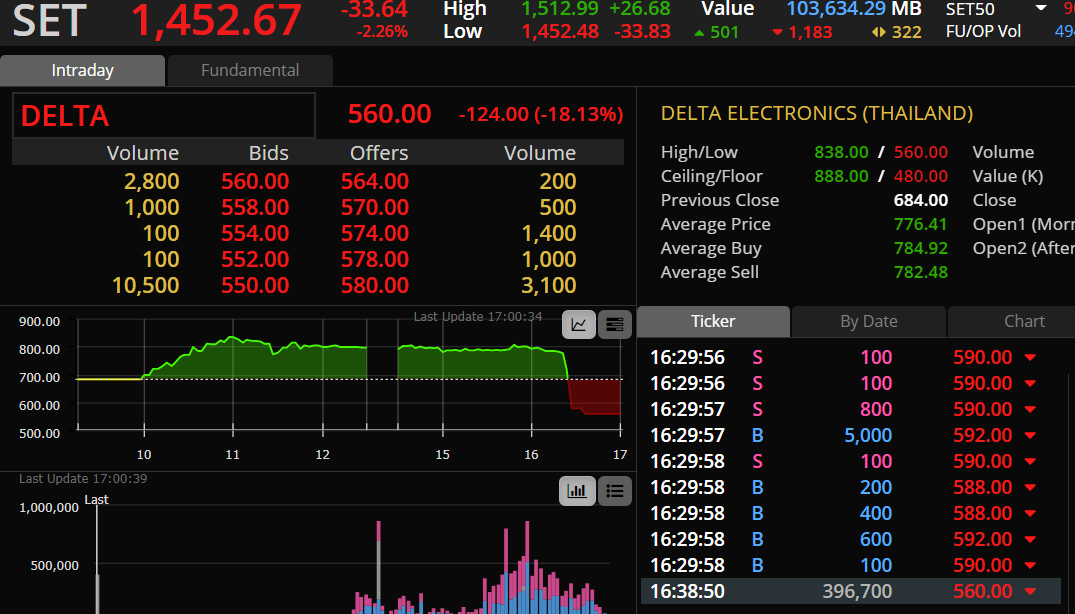Click the Previous Close value 684.00
1075x614 pixels.
pyautogui.click(x=921, y=201)
